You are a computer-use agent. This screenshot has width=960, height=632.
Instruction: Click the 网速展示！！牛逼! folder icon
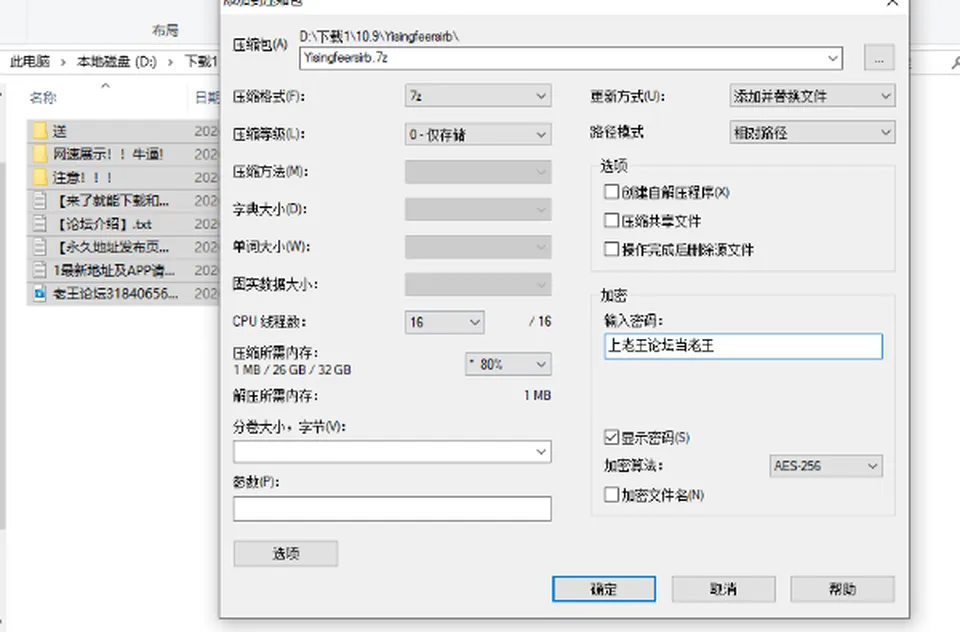[x=40, y=154]
